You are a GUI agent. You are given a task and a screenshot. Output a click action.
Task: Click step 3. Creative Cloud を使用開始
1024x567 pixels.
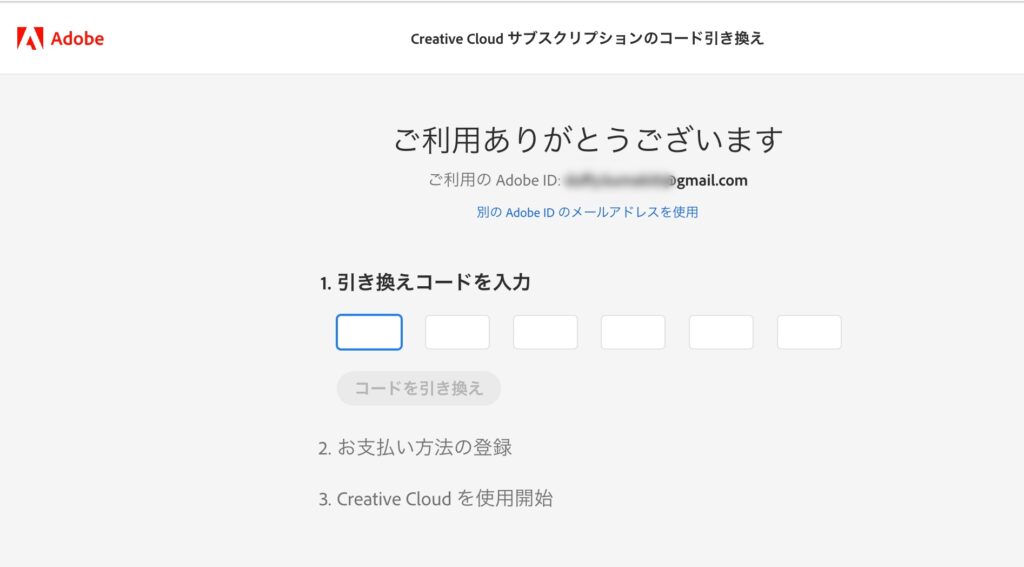(x=436, y=498)
